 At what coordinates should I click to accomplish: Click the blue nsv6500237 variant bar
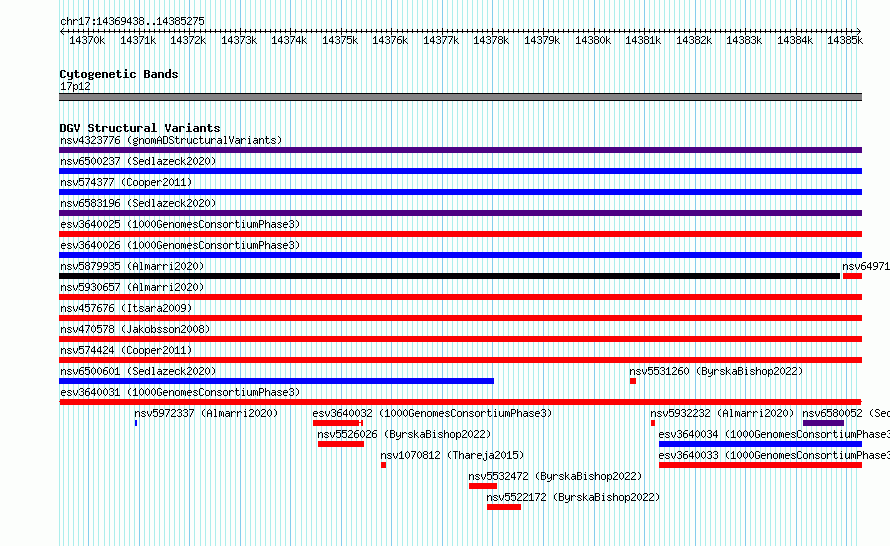(460, 171)
